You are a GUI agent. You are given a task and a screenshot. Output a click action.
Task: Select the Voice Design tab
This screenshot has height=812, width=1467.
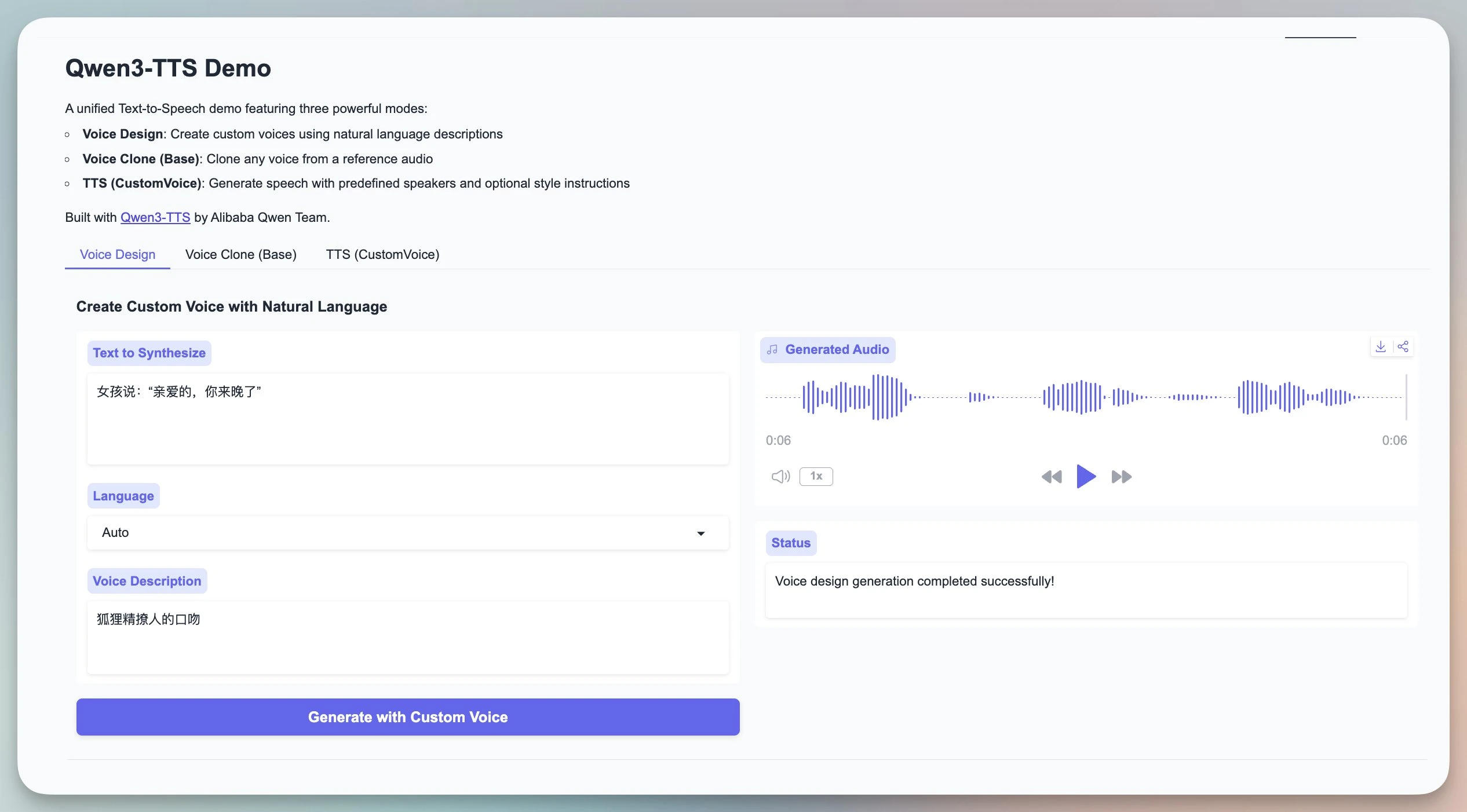(117, 255)
